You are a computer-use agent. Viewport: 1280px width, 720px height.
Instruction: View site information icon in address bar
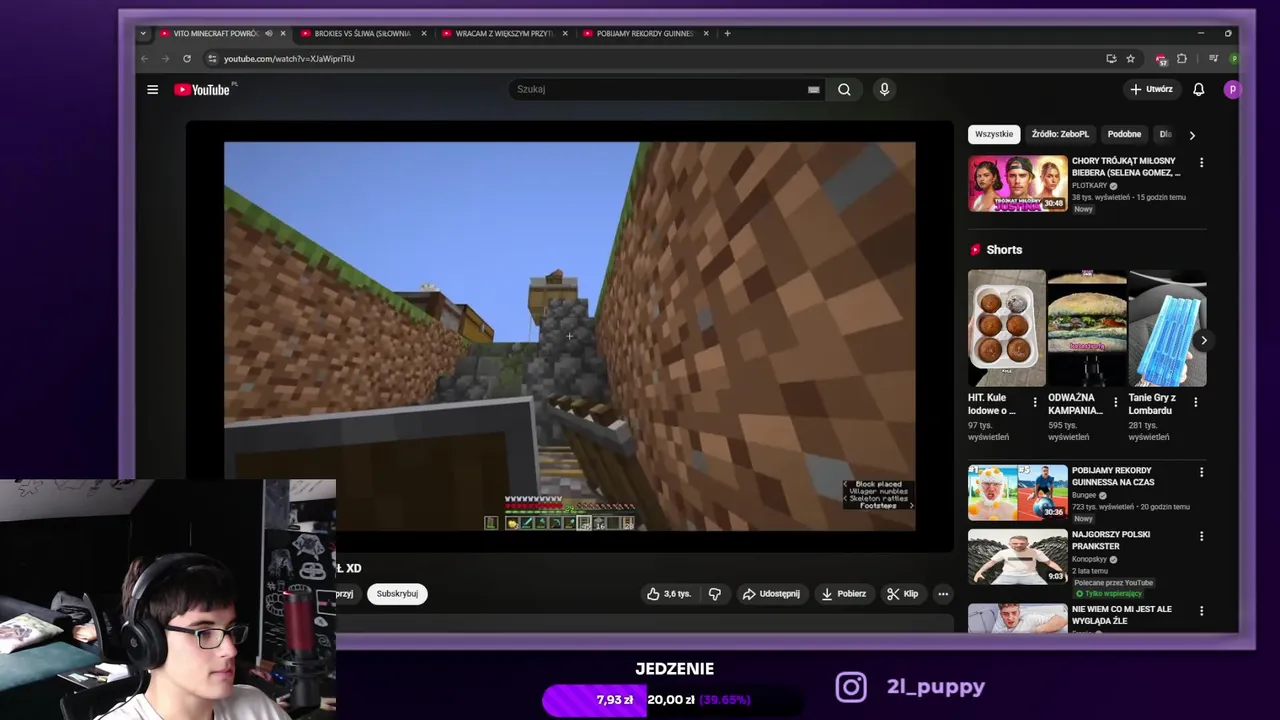point(212,58)
